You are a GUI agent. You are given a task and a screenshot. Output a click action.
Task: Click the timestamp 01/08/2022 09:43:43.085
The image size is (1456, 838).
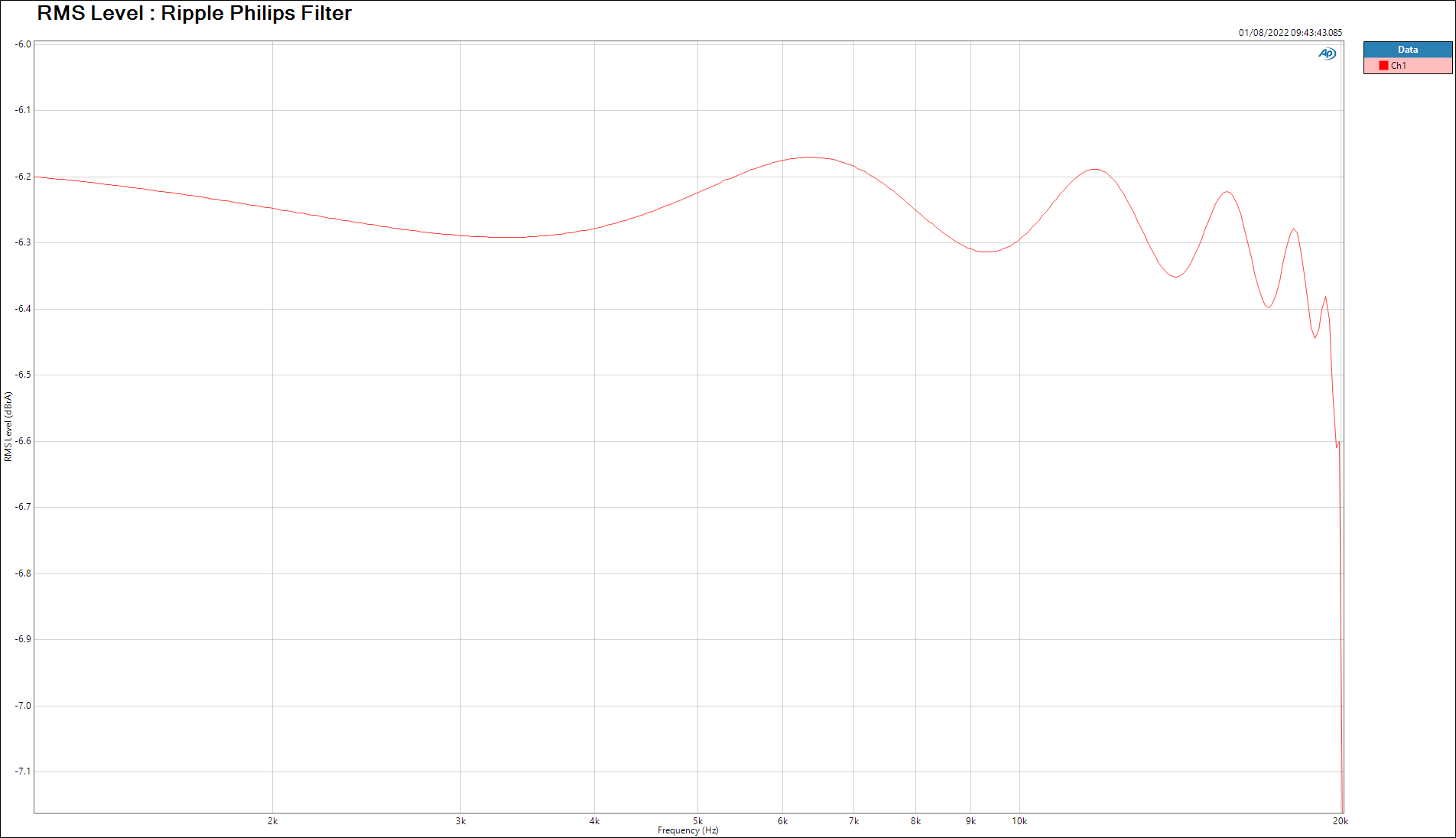tap(1290, 33)
